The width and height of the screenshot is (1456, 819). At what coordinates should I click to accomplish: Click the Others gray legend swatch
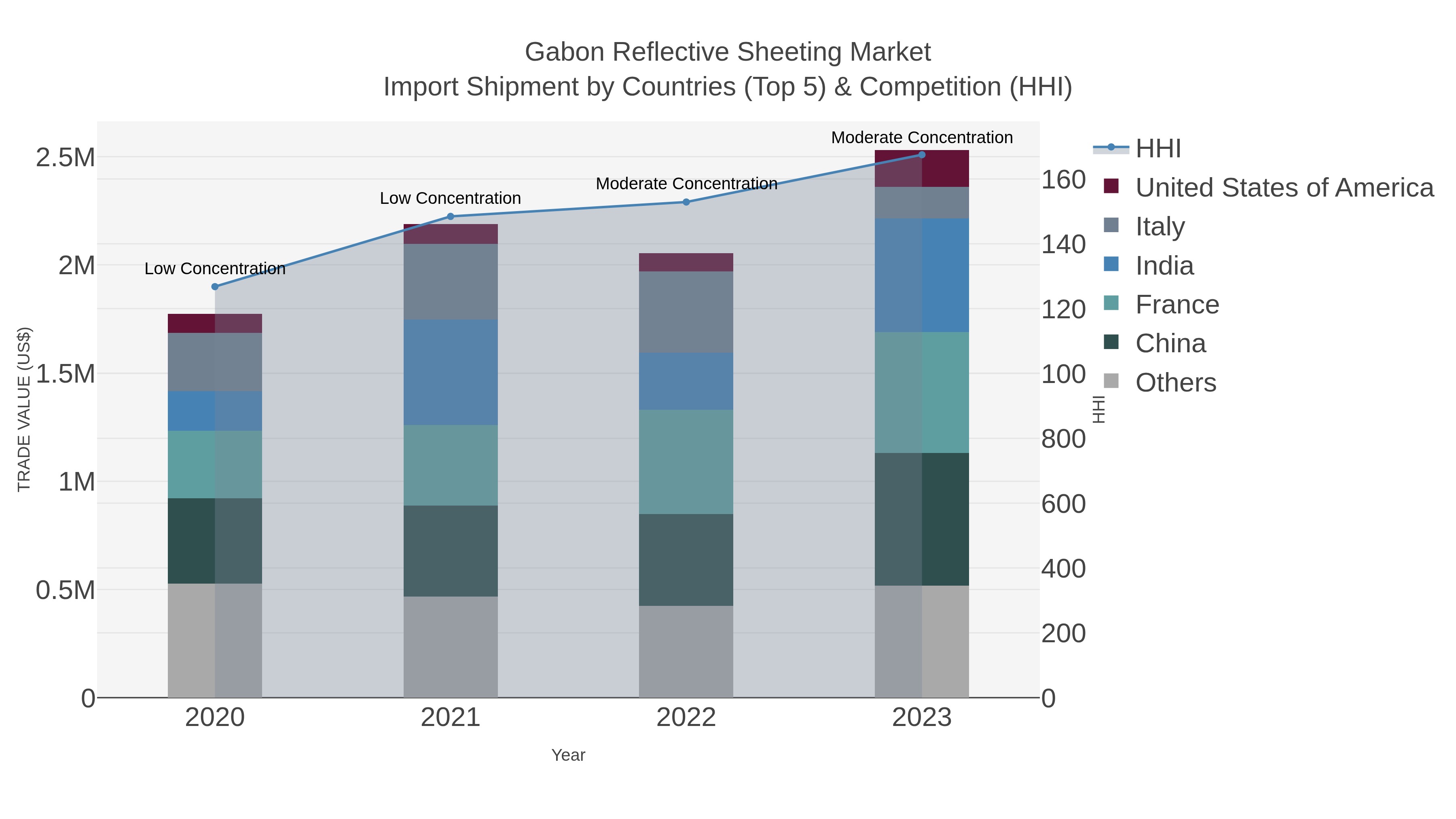1111,381
